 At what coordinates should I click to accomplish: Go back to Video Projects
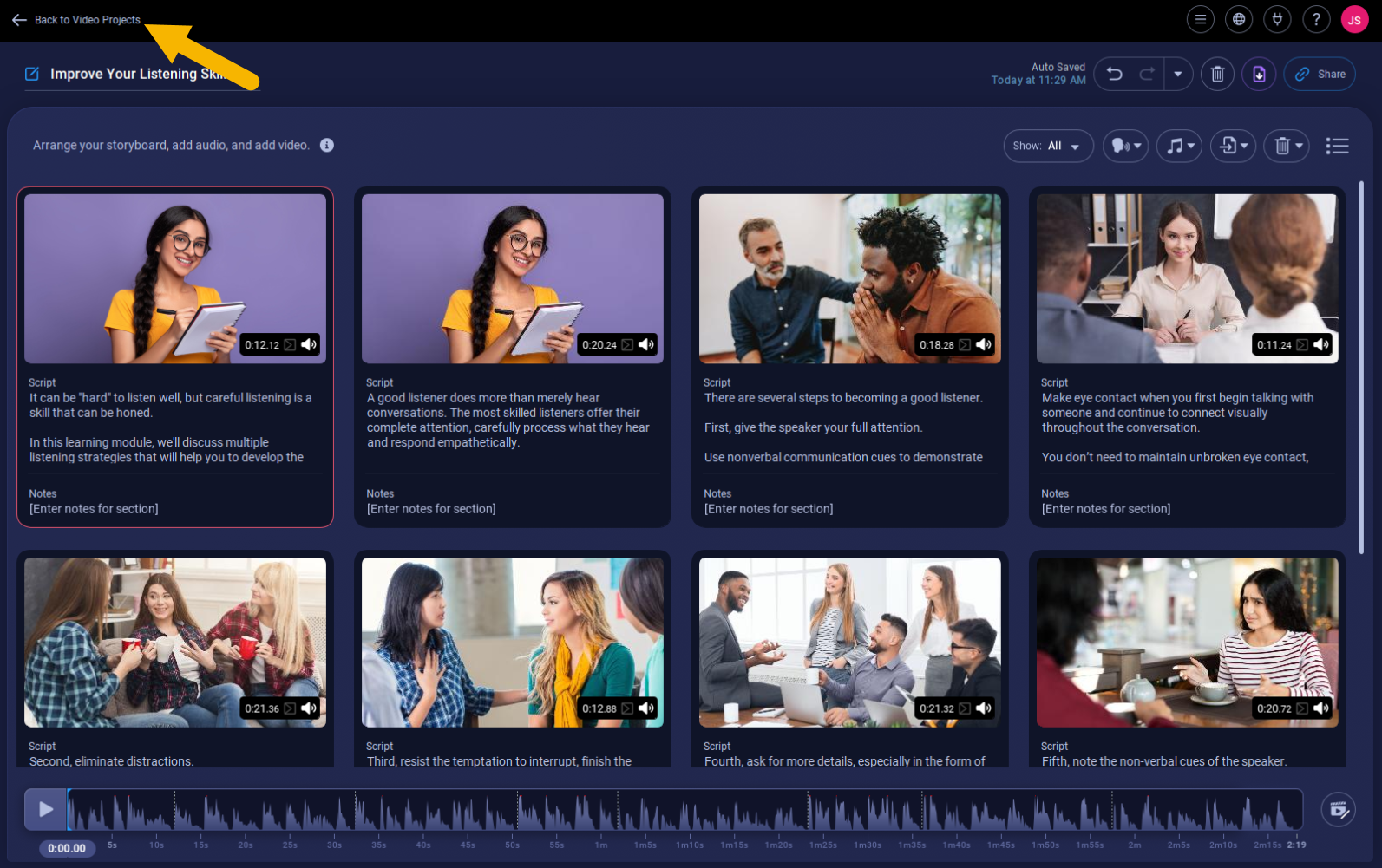[x=76, y=20]
